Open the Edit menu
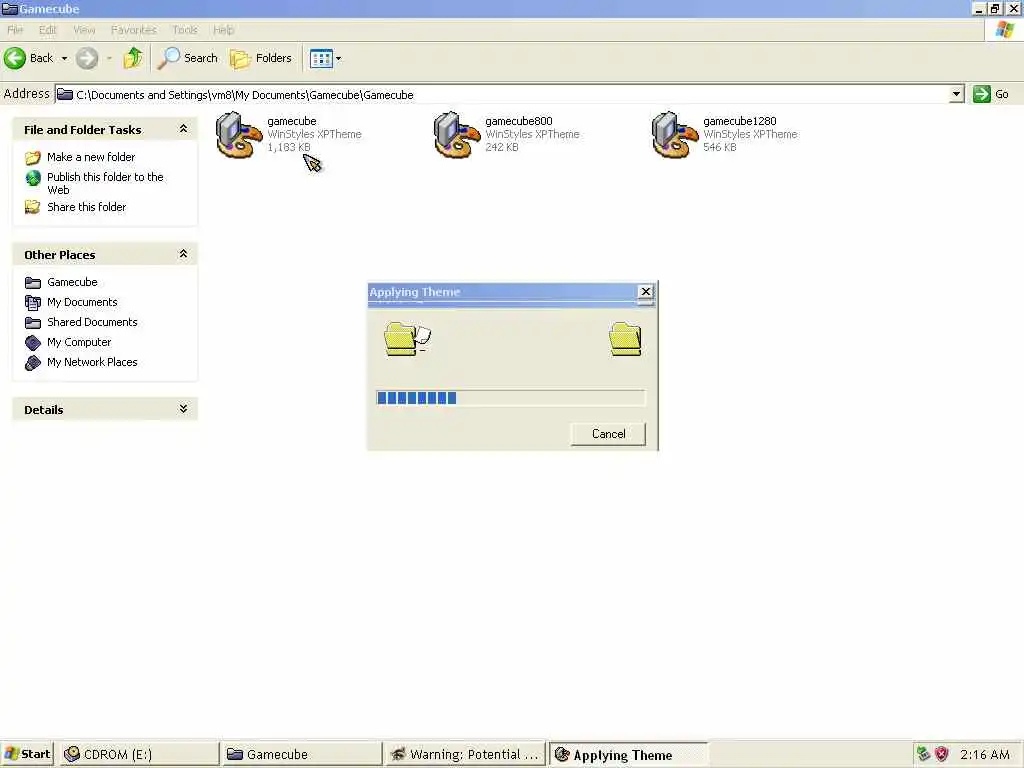The image size is (1024, 768). [x=47, y=30]
